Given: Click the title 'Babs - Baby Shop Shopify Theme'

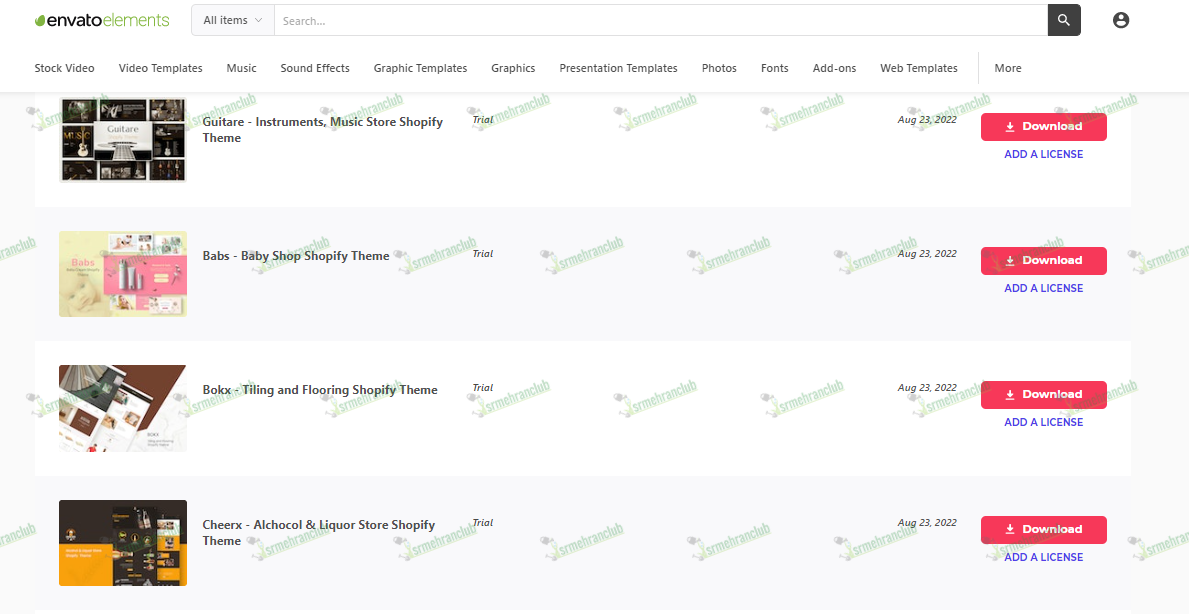Looking at the screenshot, I should pos(296,256).
